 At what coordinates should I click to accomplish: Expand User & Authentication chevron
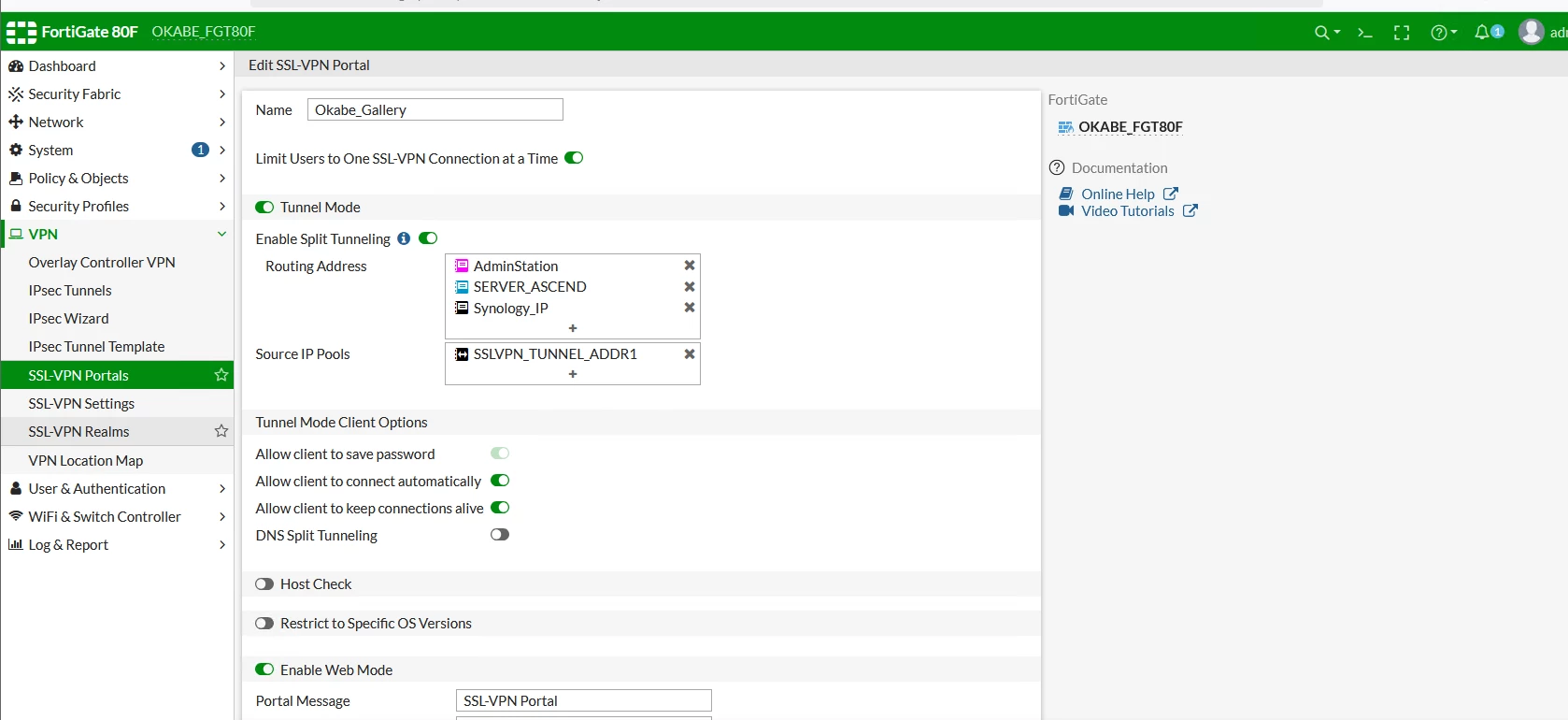(x=221, y=489)
